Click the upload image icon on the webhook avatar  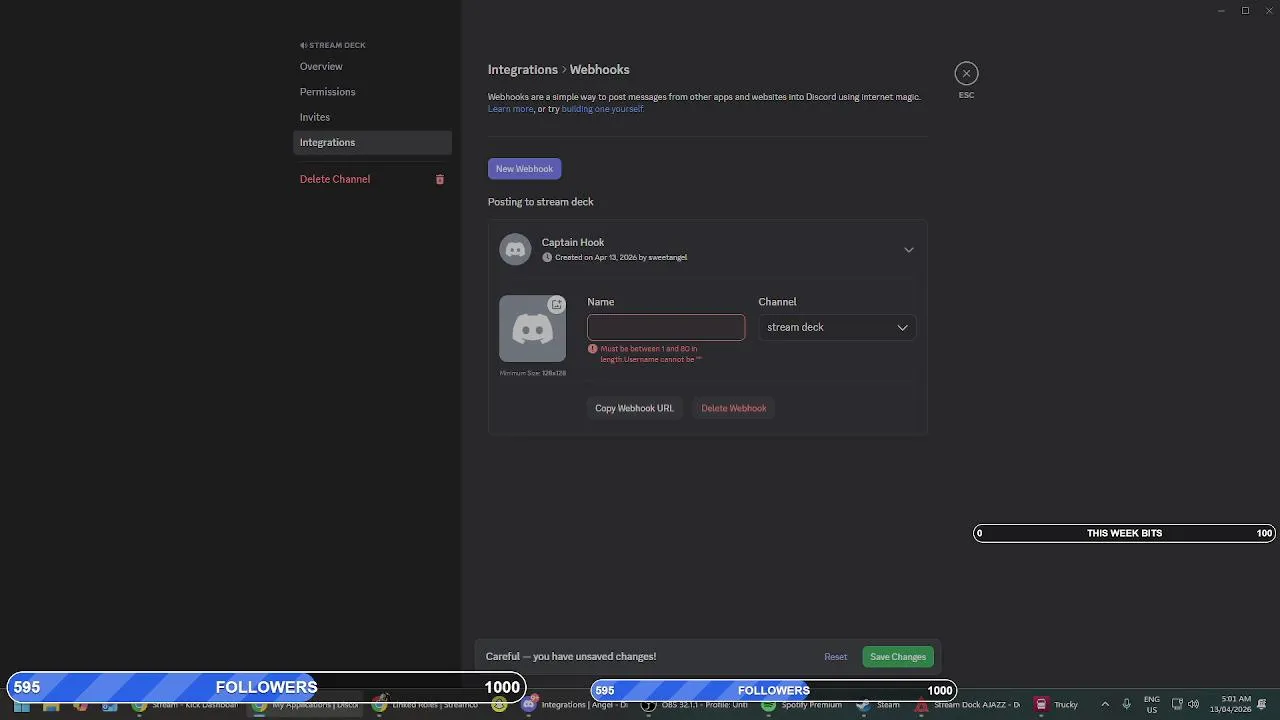(557, 304)
